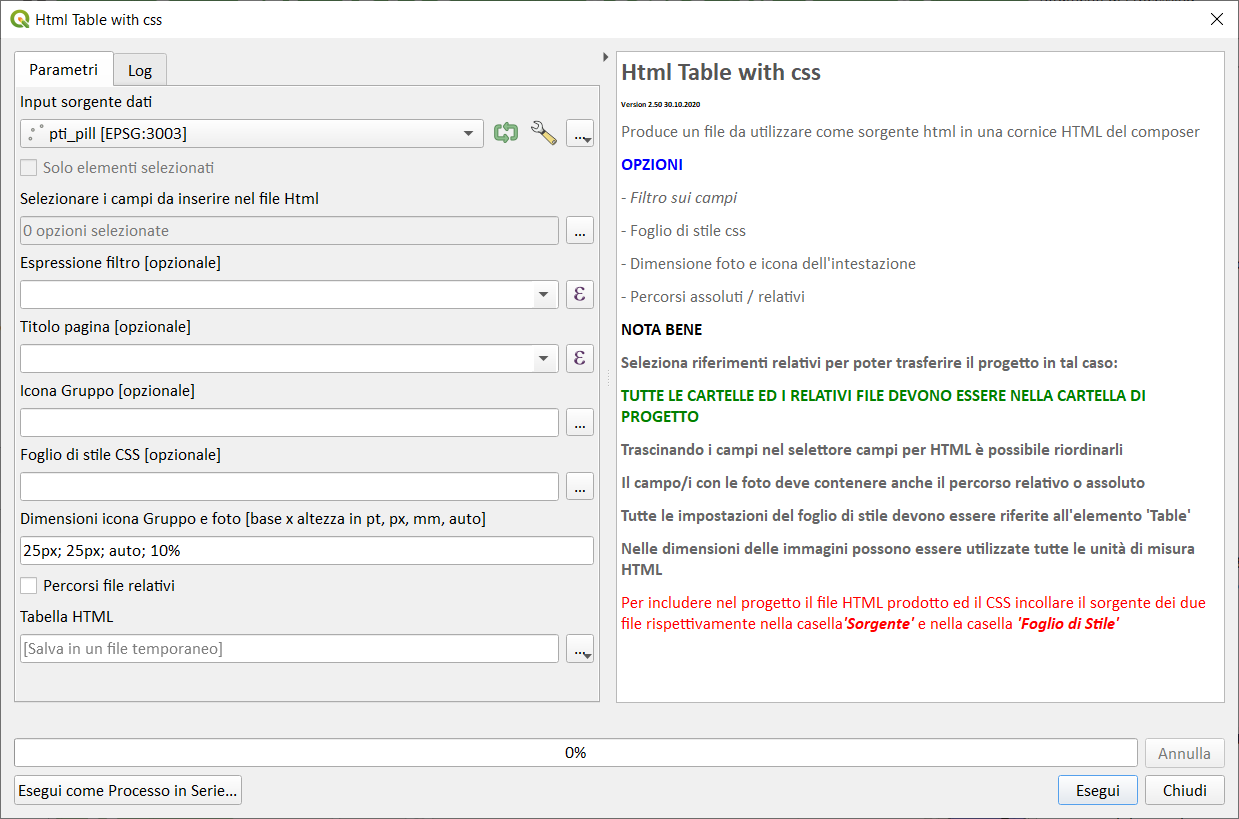The image size is (1239, 819).
Task: Enable Percorsi file relativi checkbox
Action: pyautogui.click(x=29, y=585)
